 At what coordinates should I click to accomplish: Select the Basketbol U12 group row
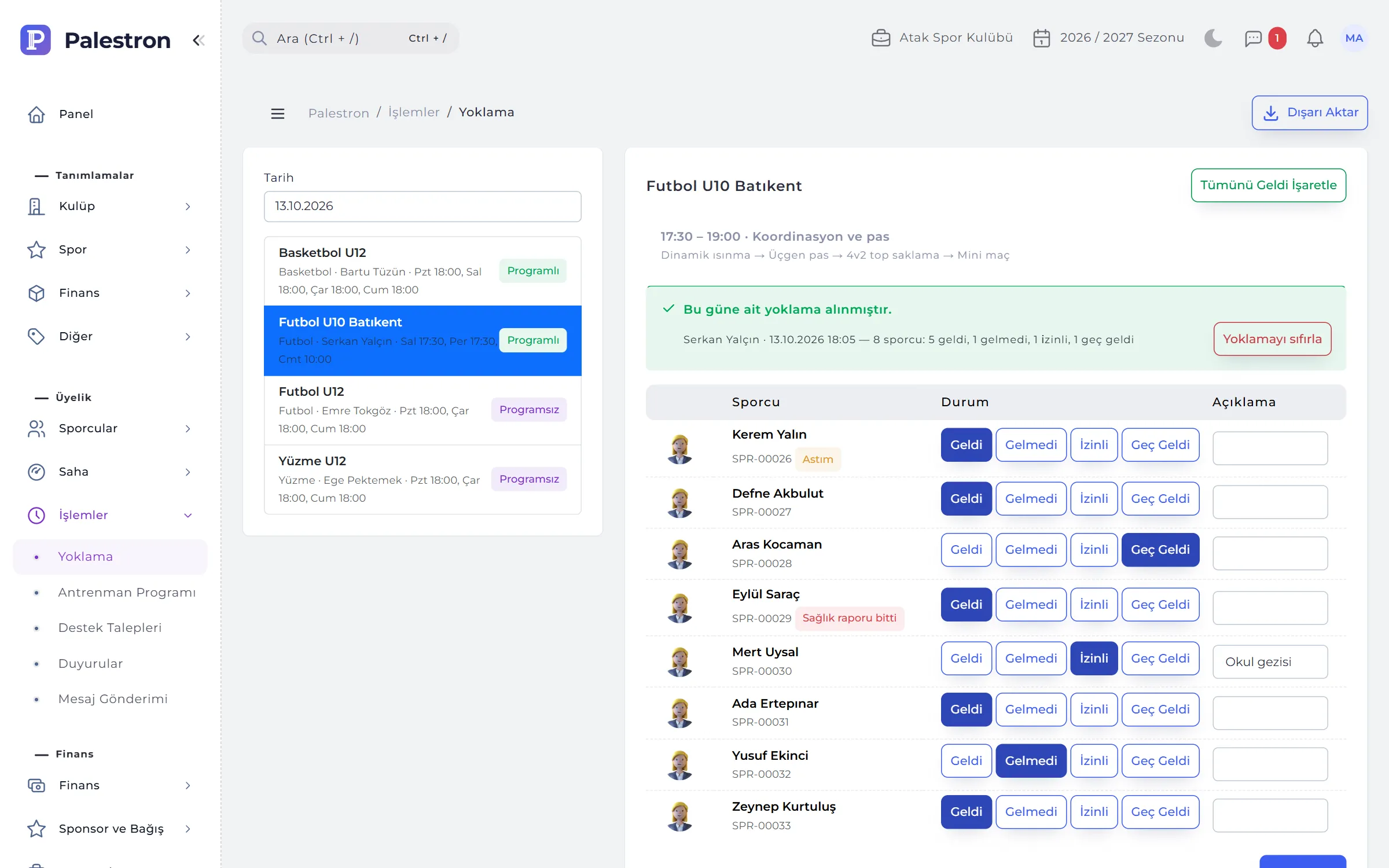click(422, 271)
